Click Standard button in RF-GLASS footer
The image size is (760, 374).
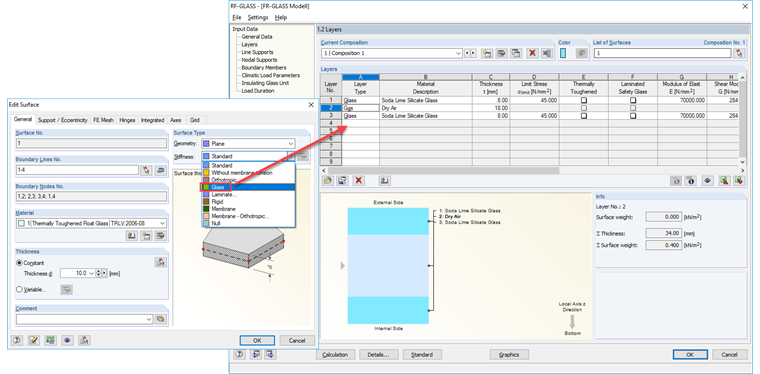pyautogui.click(x=422, y=355)
